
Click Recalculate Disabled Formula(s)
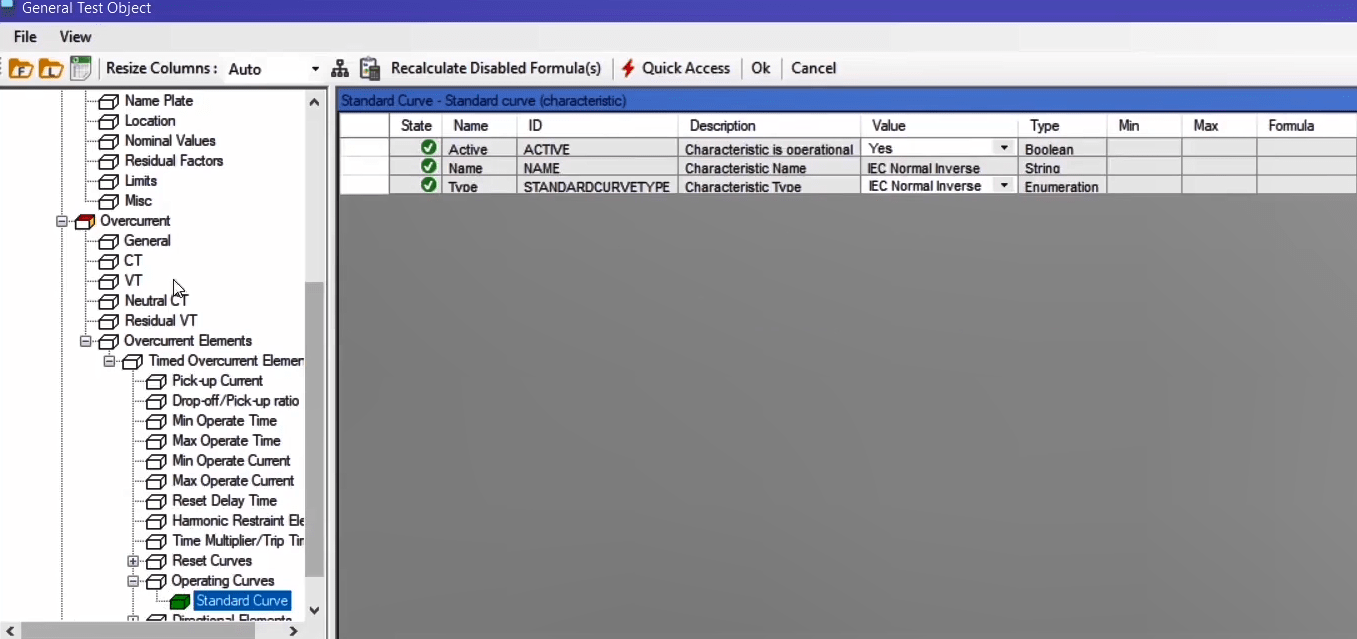coord(496,68)
